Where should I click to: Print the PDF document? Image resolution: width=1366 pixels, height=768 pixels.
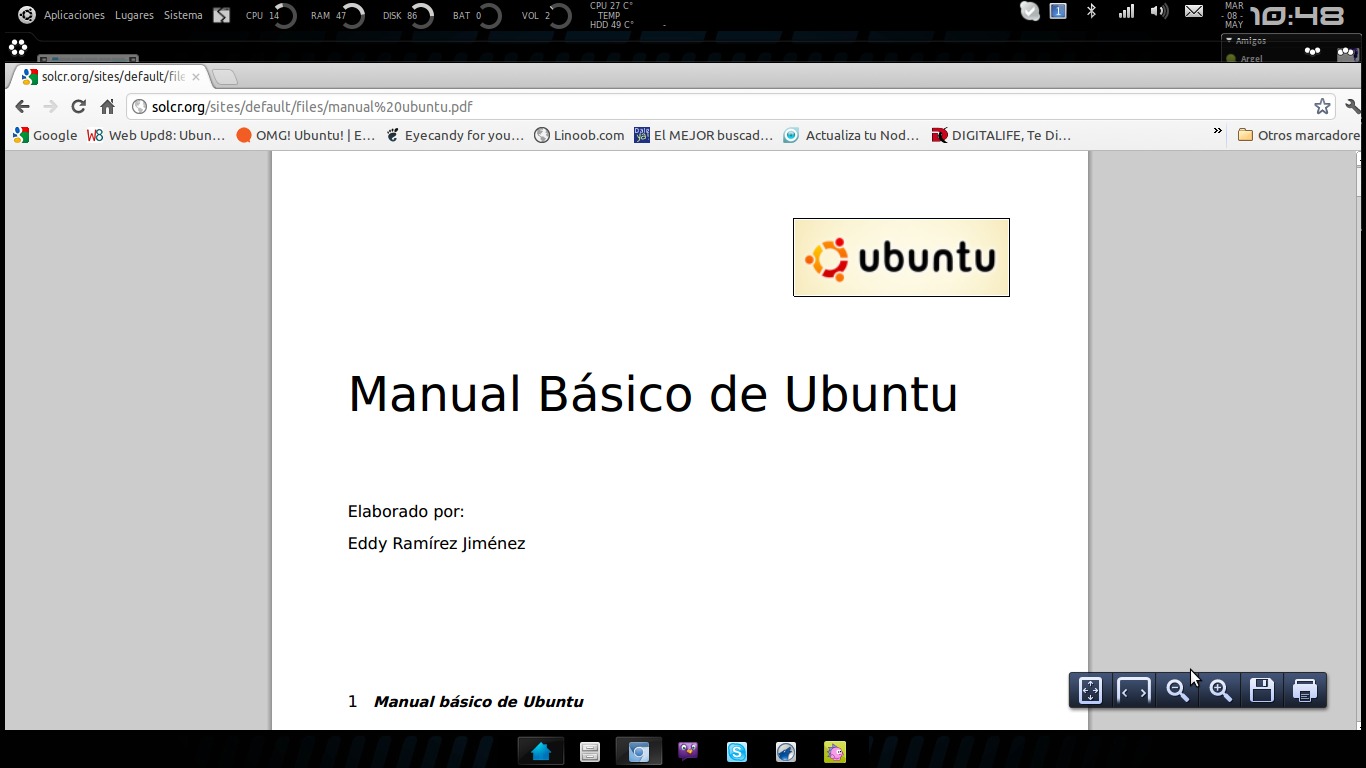[x=1305, y=690]
